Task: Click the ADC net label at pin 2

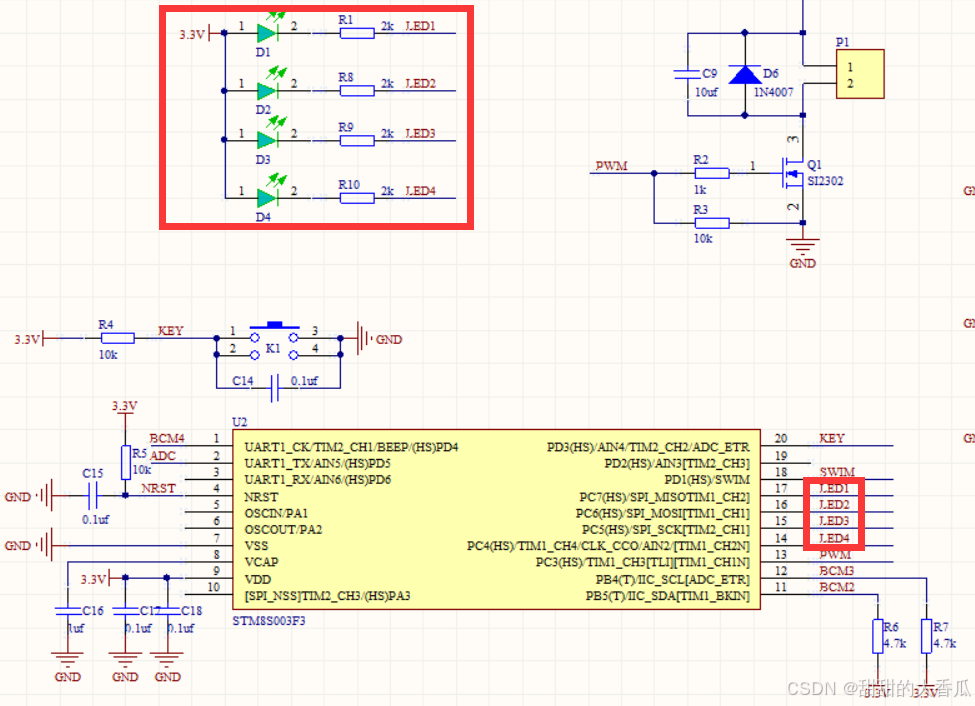Action: [x=163, y=455]
